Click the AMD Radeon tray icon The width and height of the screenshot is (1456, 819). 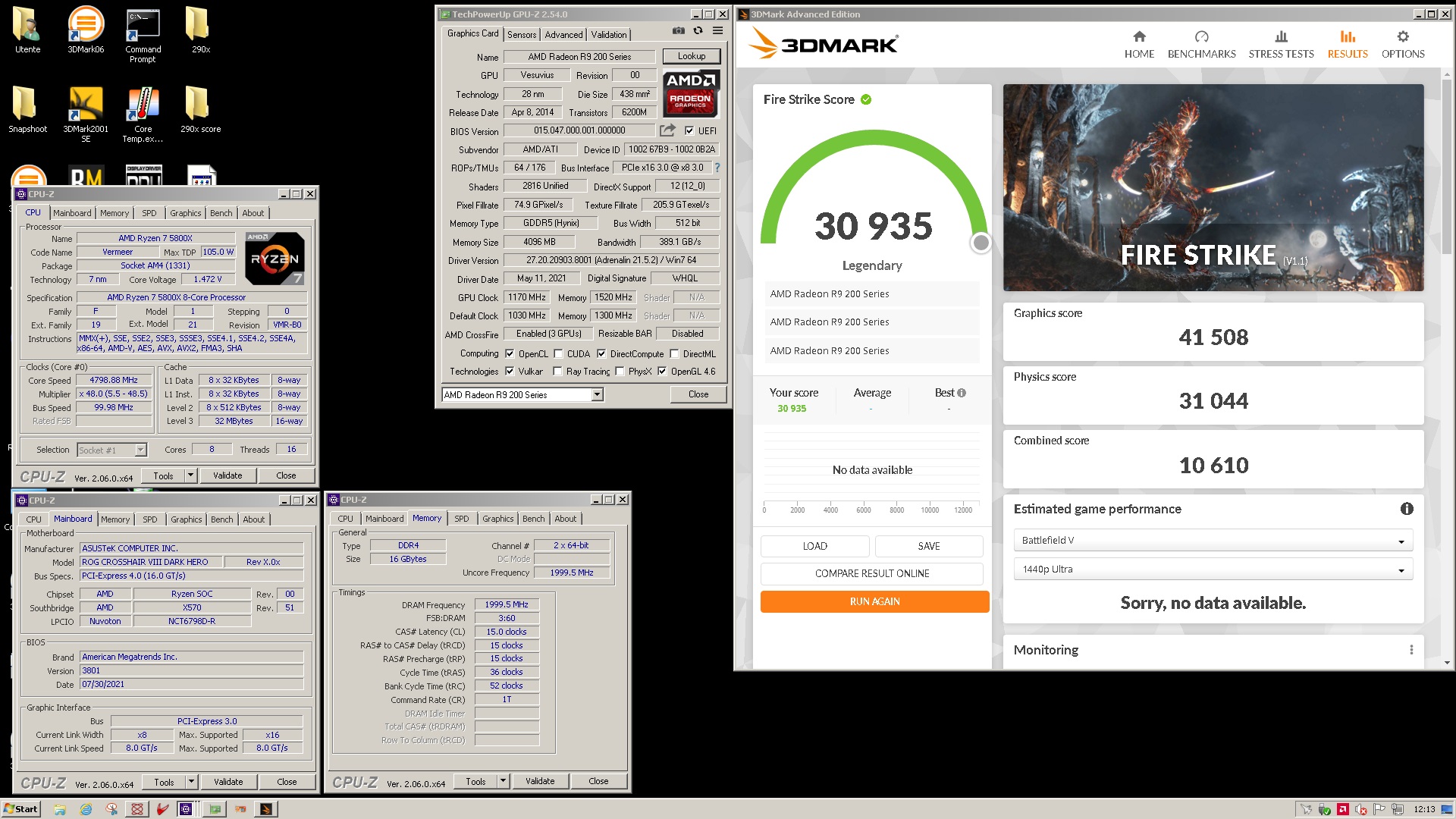coord(1343,809)
